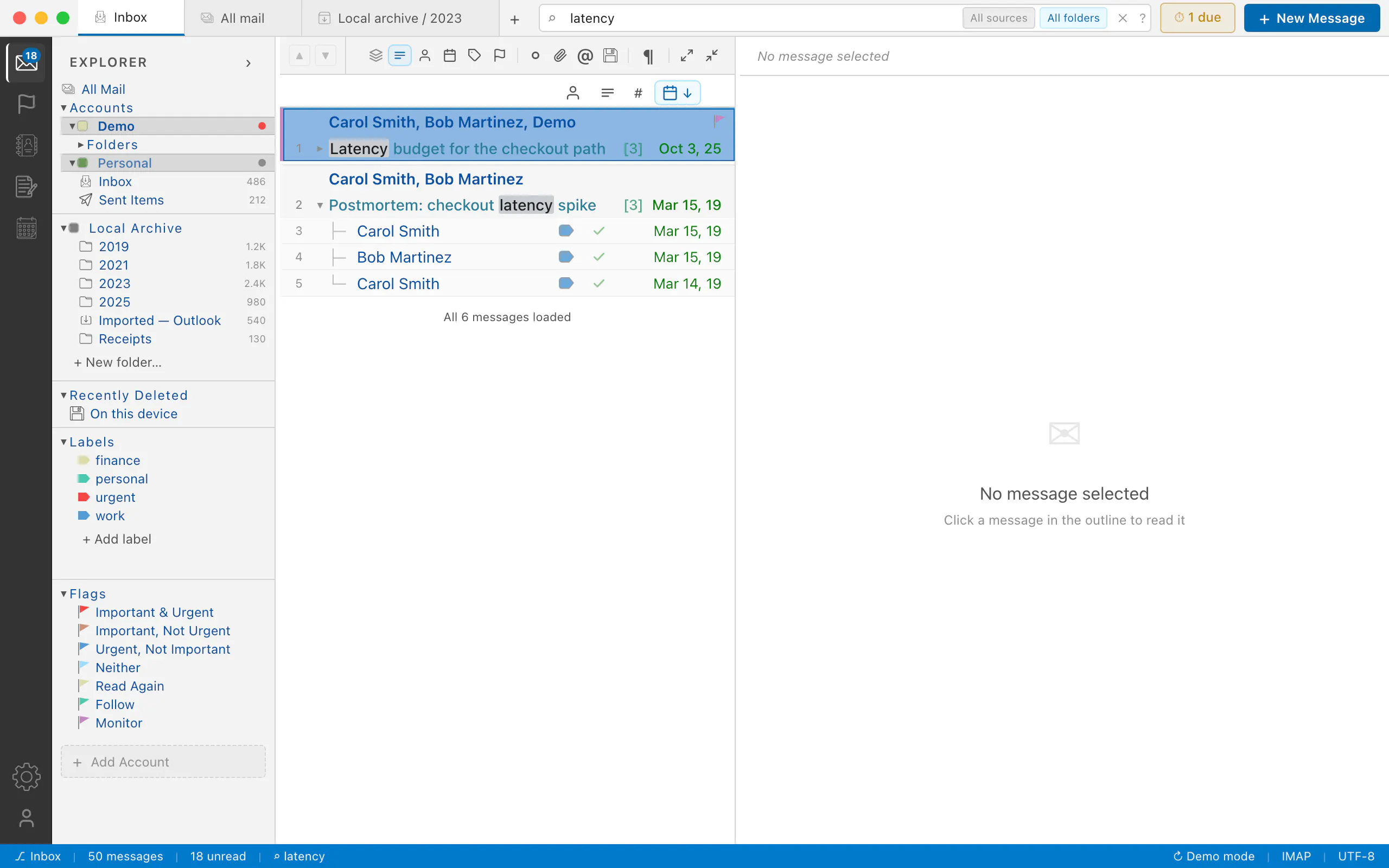Switch to the All mail tab
1389x868 pixels.
pyautogui.click(x=243, y=18)
